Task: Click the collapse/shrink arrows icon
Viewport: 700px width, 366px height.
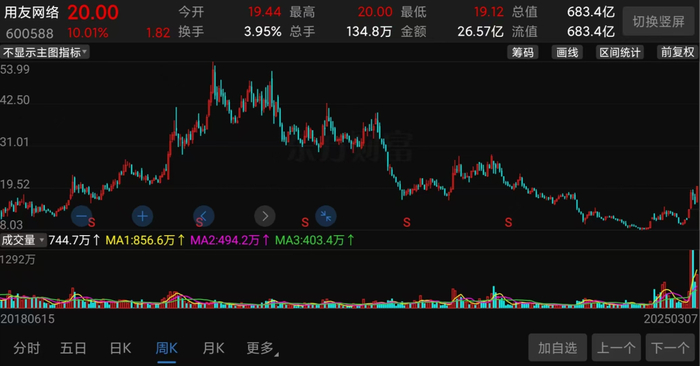Action: coord(325,216)
